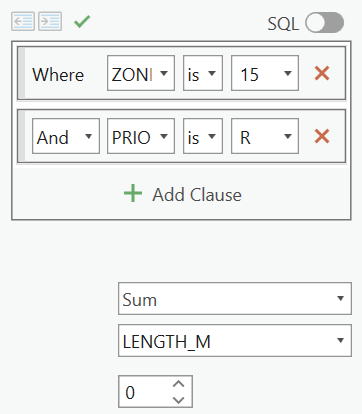Open the second clause 'is' operator dropdown
The height and width of the screenshot is (414, 362).
(x=203, y=136)
